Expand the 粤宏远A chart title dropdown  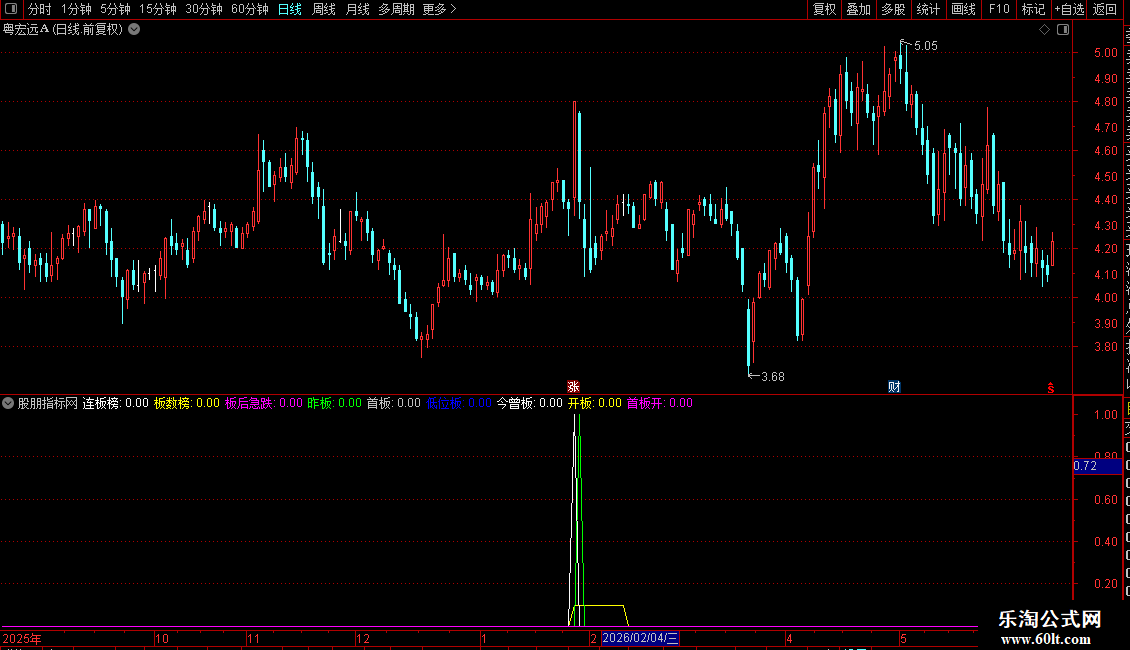[x=134, y=30]
